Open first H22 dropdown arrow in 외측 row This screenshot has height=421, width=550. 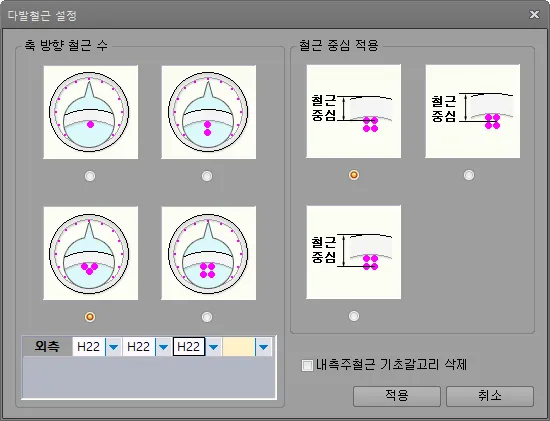click(x=113, y=347)
